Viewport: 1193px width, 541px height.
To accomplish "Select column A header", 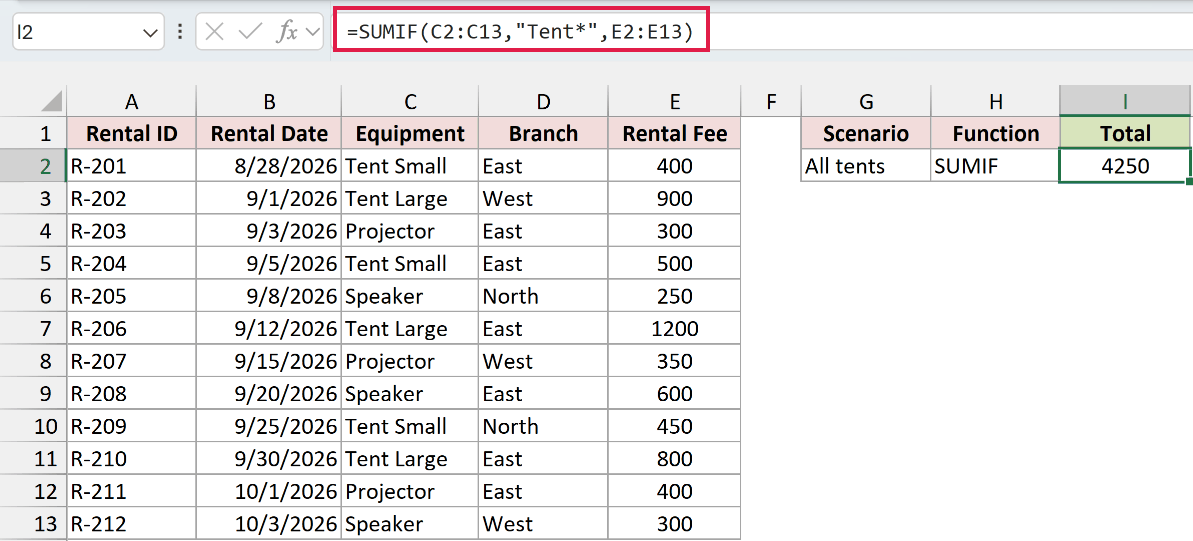I will [x=131, y=101].
